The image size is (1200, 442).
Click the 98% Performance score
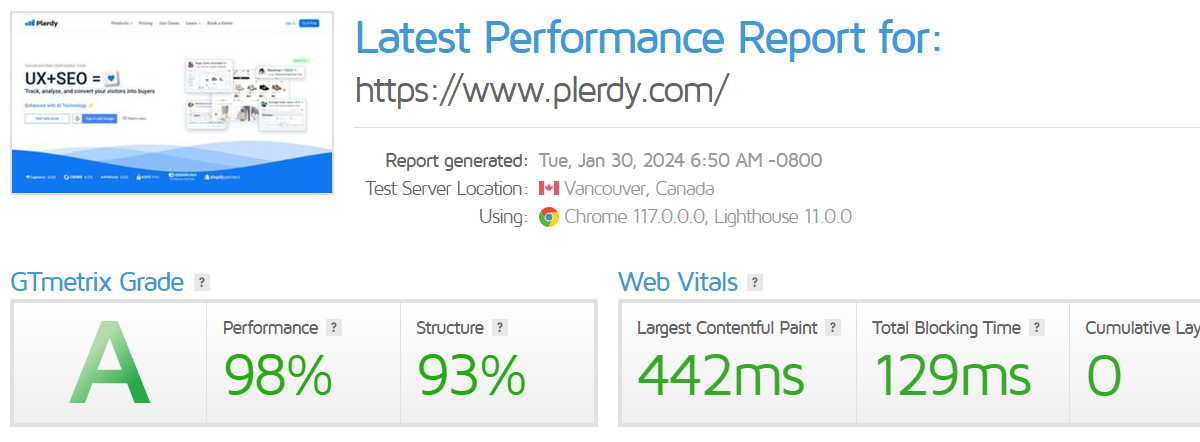(277, 376)
